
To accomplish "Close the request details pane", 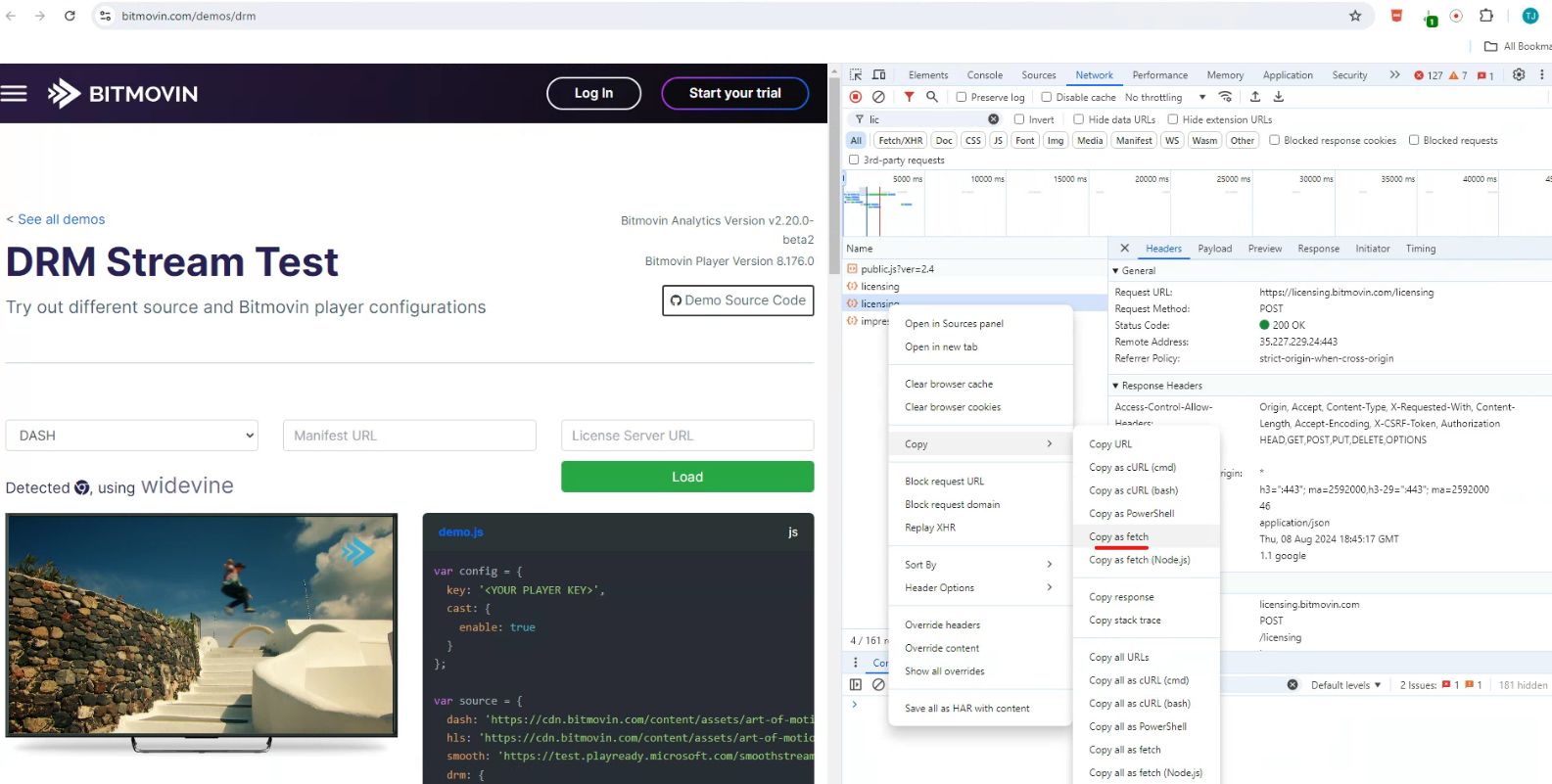I will point(1124,249).
